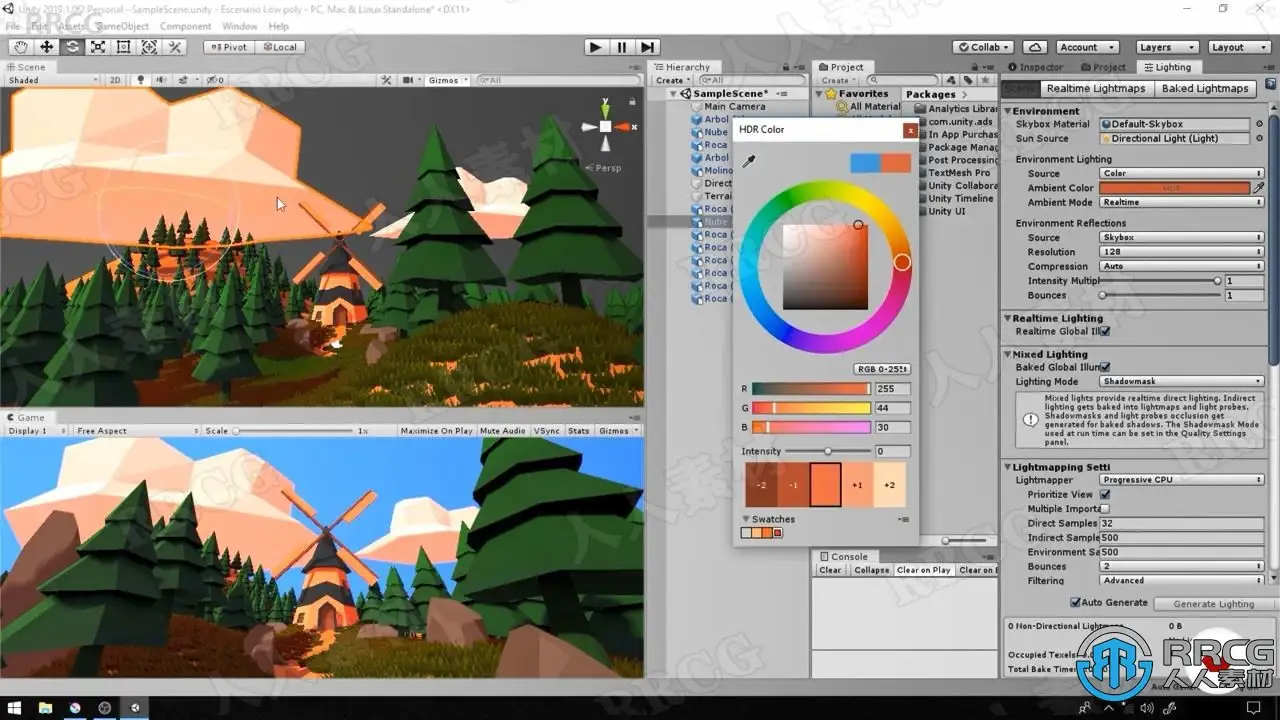Open the cloud Services button
This screenshot has width=1280, height=720.
click(x=1035, y=47)
